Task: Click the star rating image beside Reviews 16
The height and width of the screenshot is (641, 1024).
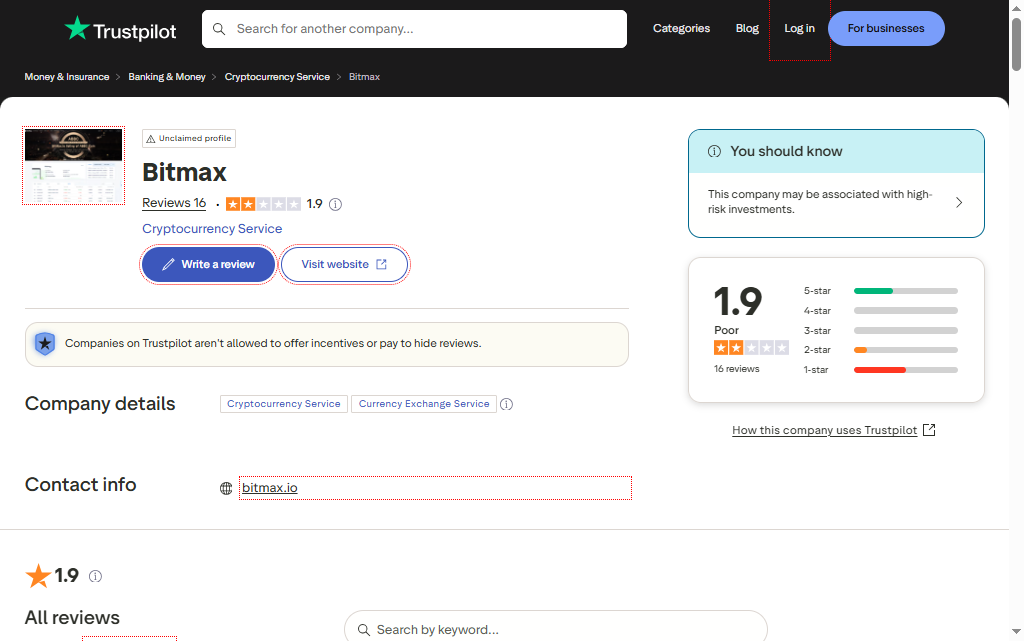Action: 263,204
